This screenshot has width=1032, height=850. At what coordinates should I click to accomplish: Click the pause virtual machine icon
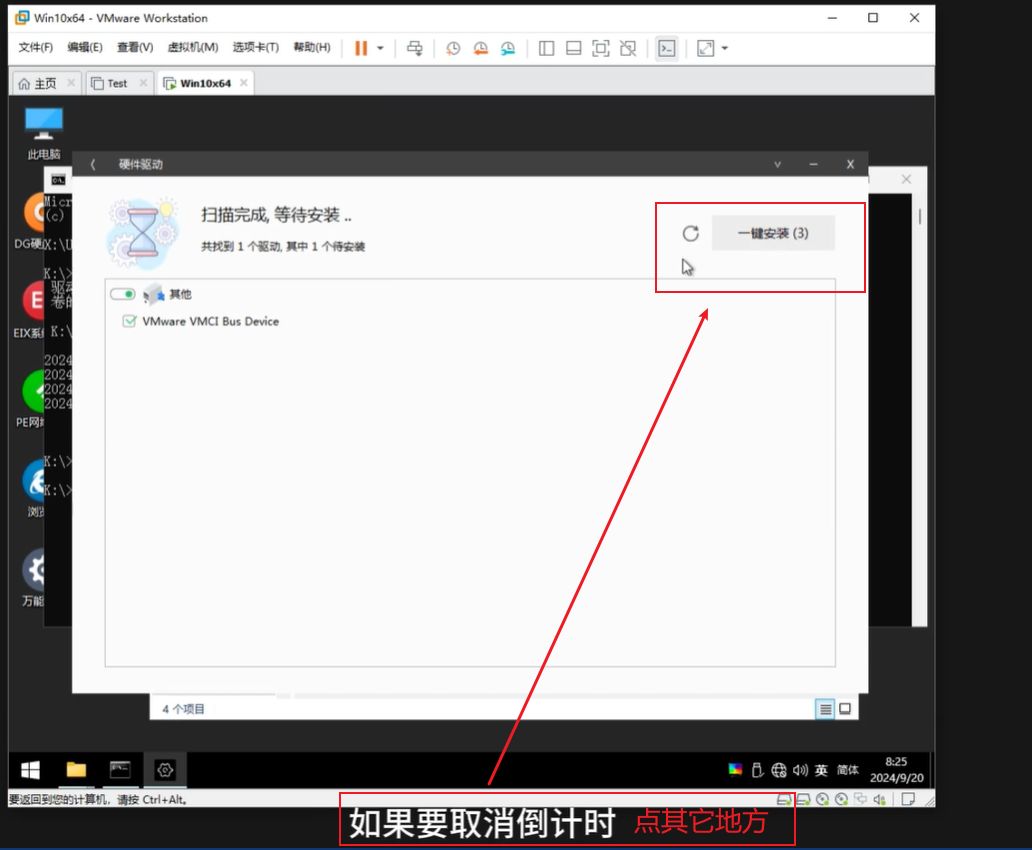click(x=361, y=48)
